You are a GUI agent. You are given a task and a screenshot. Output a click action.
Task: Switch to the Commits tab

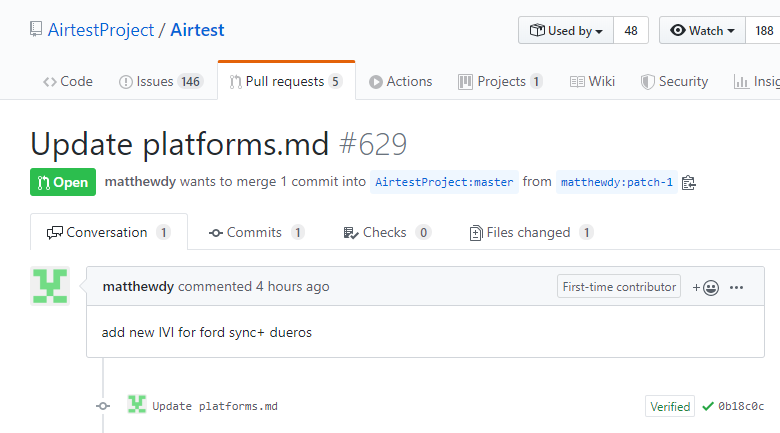click(x=256, y=233)
